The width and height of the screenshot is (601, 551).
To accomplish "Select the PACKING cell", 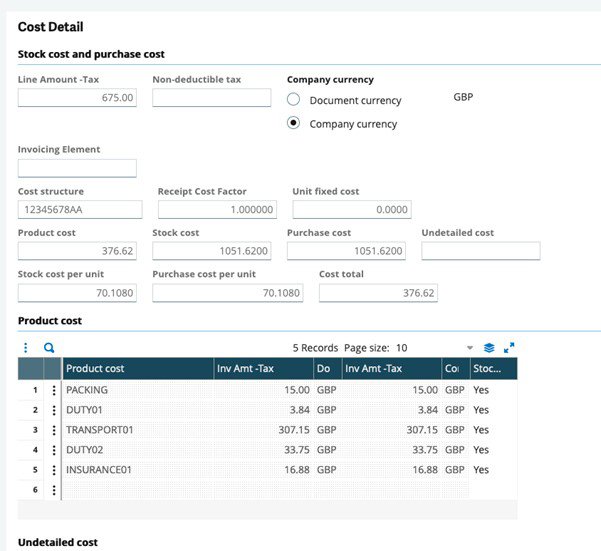I will point(138,390).
